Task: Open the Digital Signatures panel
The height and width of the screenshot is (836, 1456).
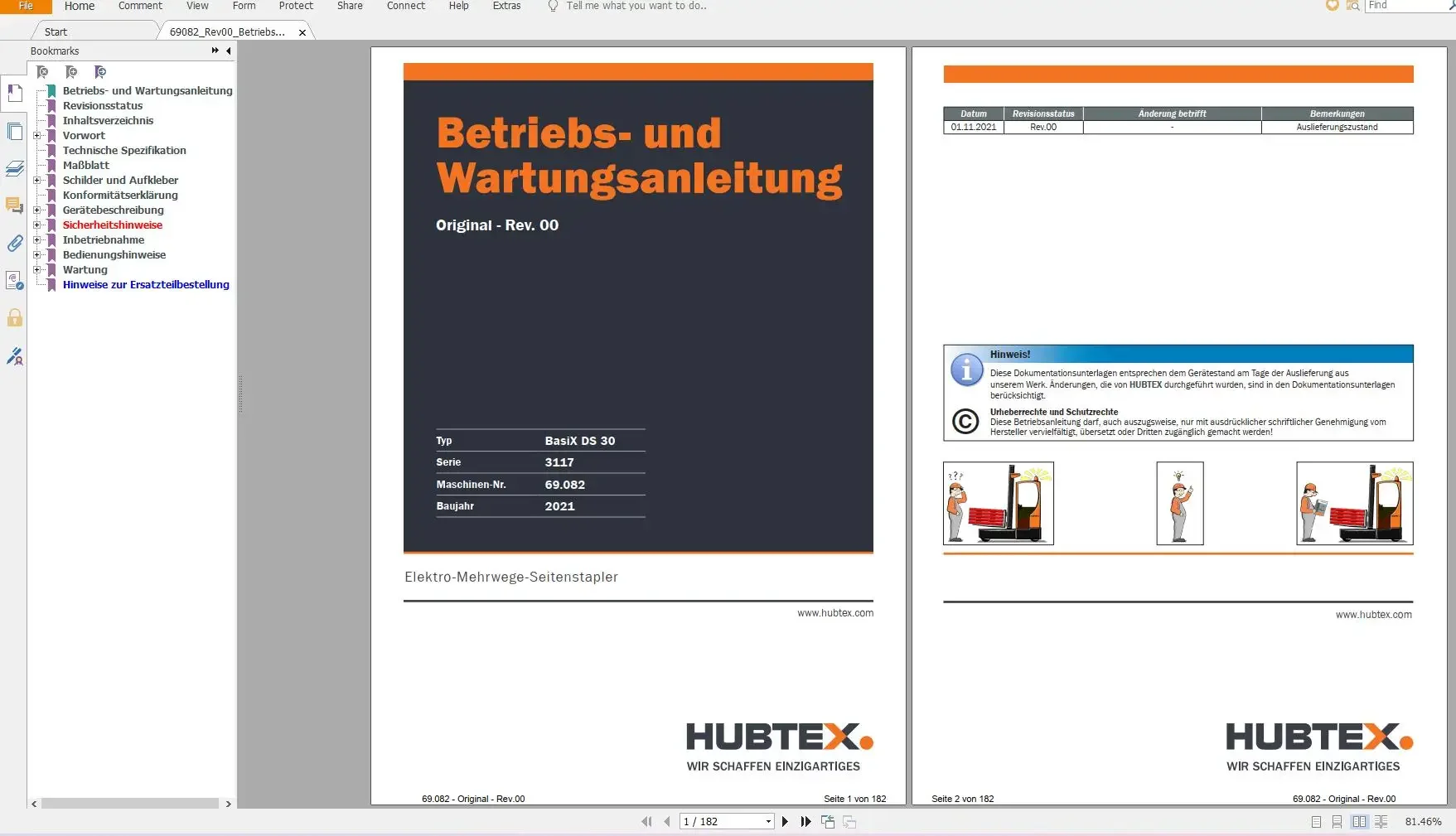Action: [14, 281]
